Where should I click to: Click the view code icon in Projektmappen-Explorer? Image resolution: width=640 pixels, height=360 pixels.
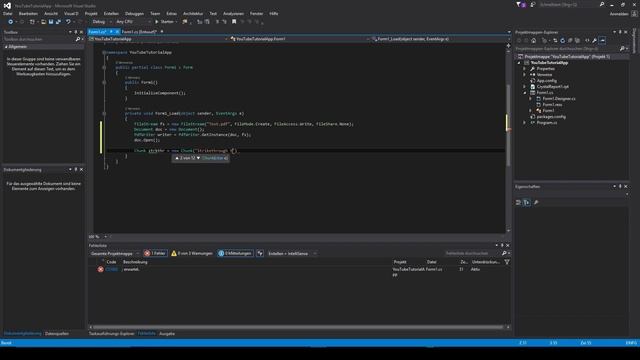tap(587, 40)
